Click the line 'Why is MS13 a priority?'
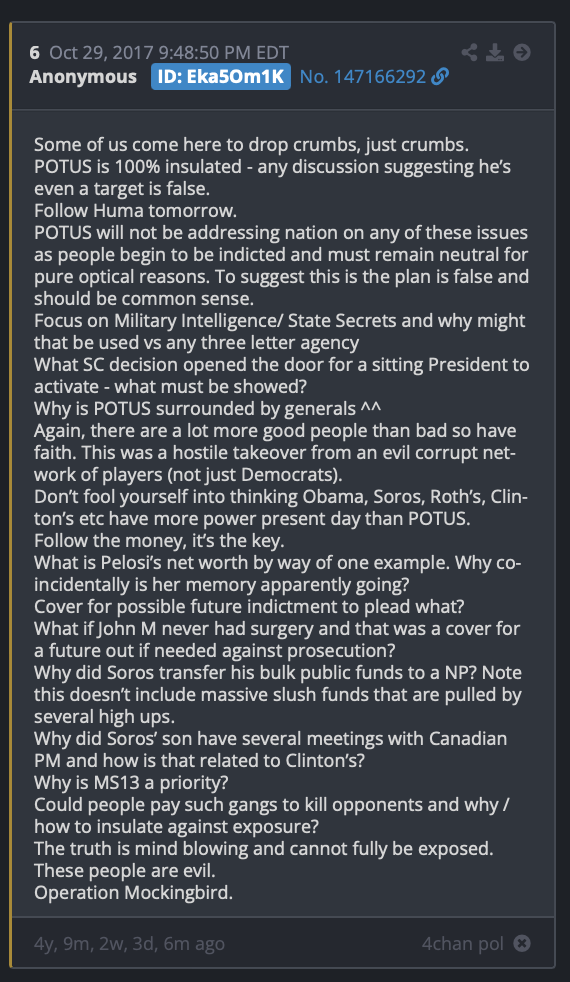 pyautogui.click(x=131, y=782)
